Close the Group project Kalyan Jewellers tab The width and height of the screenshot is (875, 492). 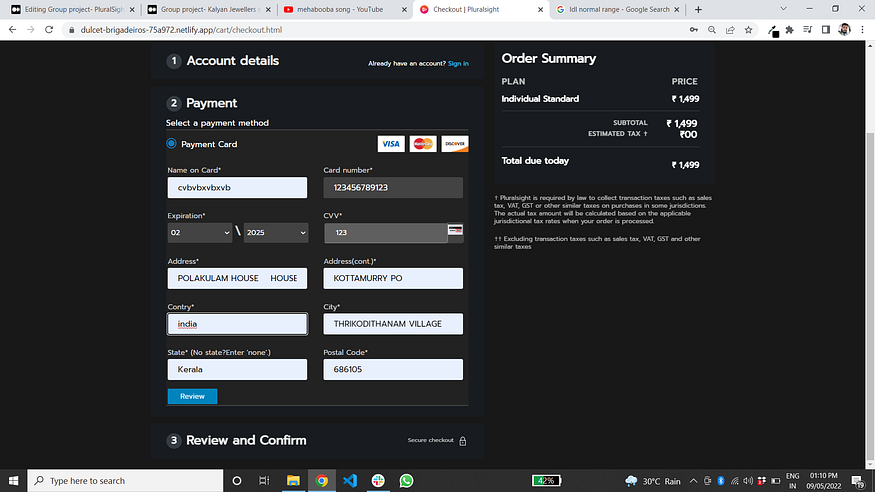coord(268,9)
